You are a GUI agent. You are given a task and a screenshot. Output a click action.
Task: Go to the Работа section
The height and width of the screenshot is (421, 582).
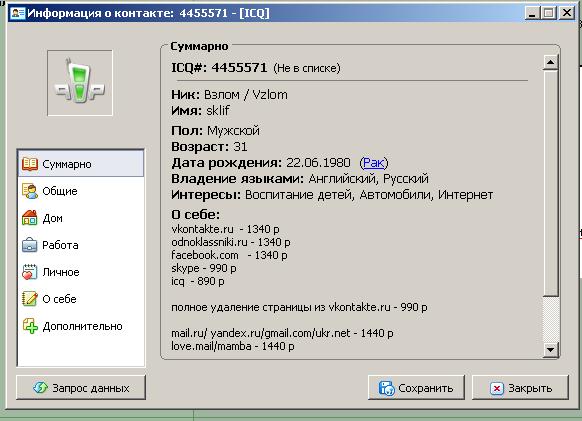(x=81, y=245)
